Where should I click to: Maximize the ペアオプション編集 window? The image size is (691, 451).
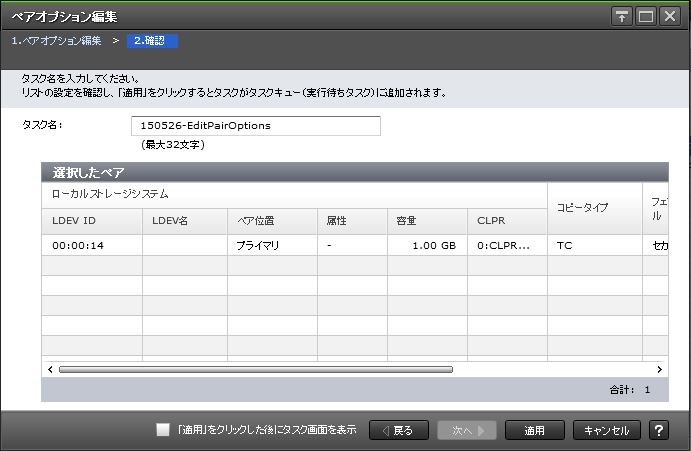(x=646, y=17)
